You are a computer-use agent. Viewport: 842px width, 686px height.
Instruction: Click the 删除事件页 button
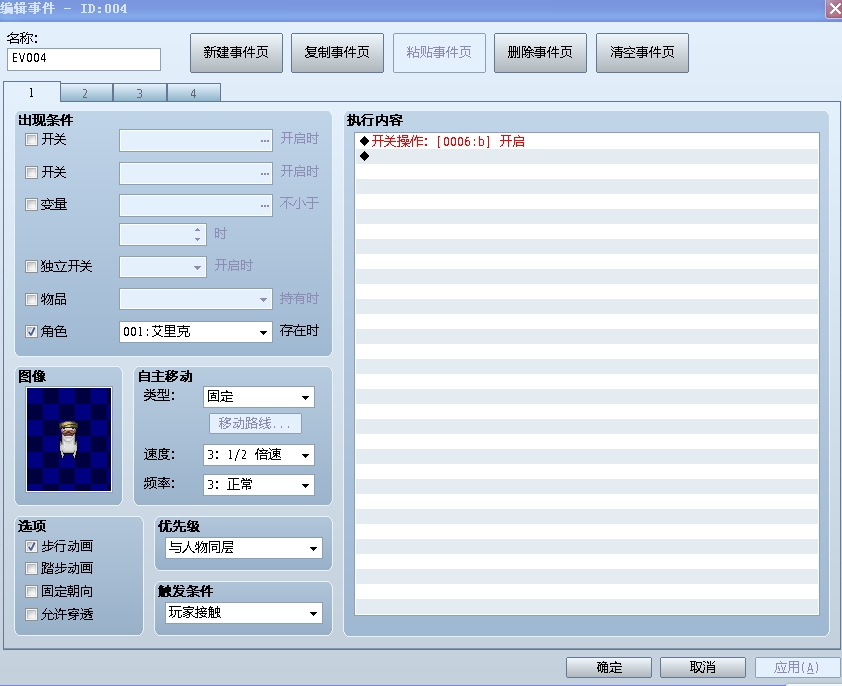click(540, 53)
